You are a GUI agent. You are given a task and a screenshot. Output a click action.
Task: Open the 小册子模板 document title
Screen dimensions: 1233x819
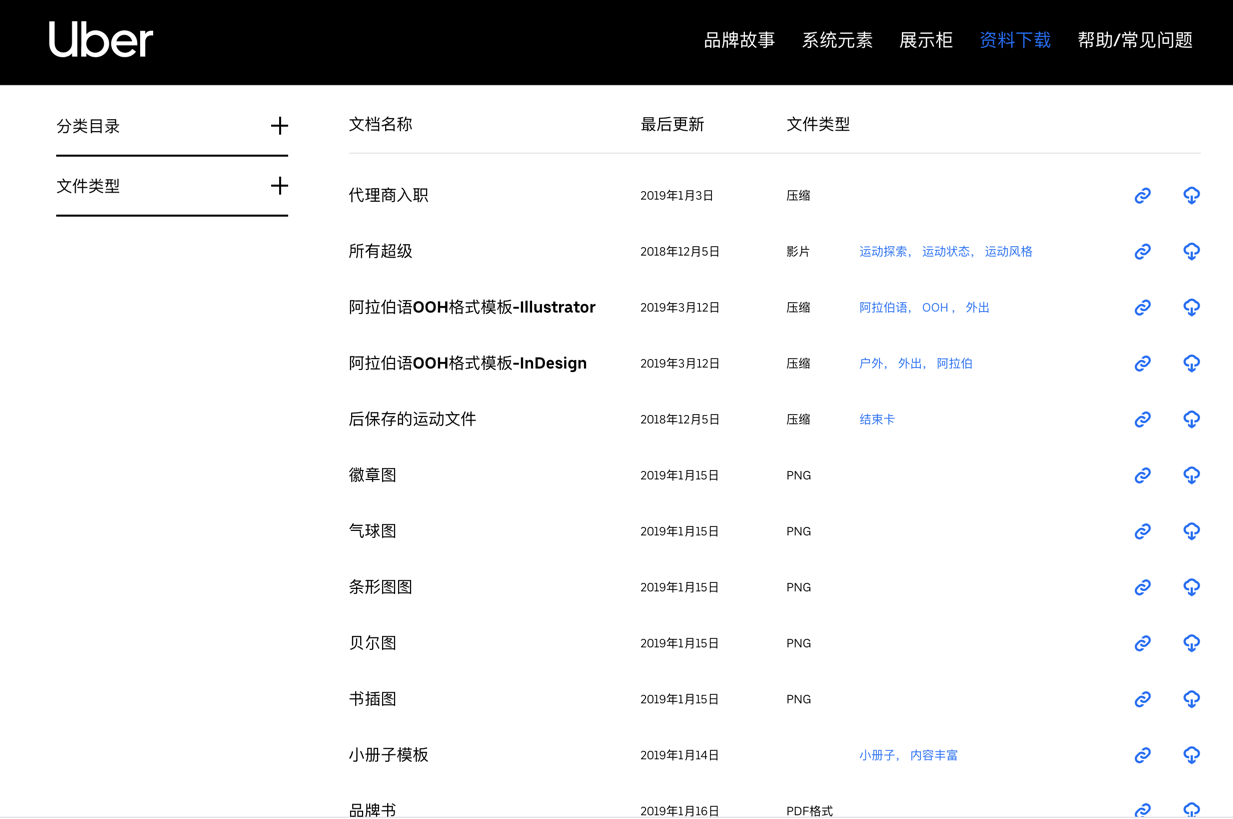(x=388, y=756)
